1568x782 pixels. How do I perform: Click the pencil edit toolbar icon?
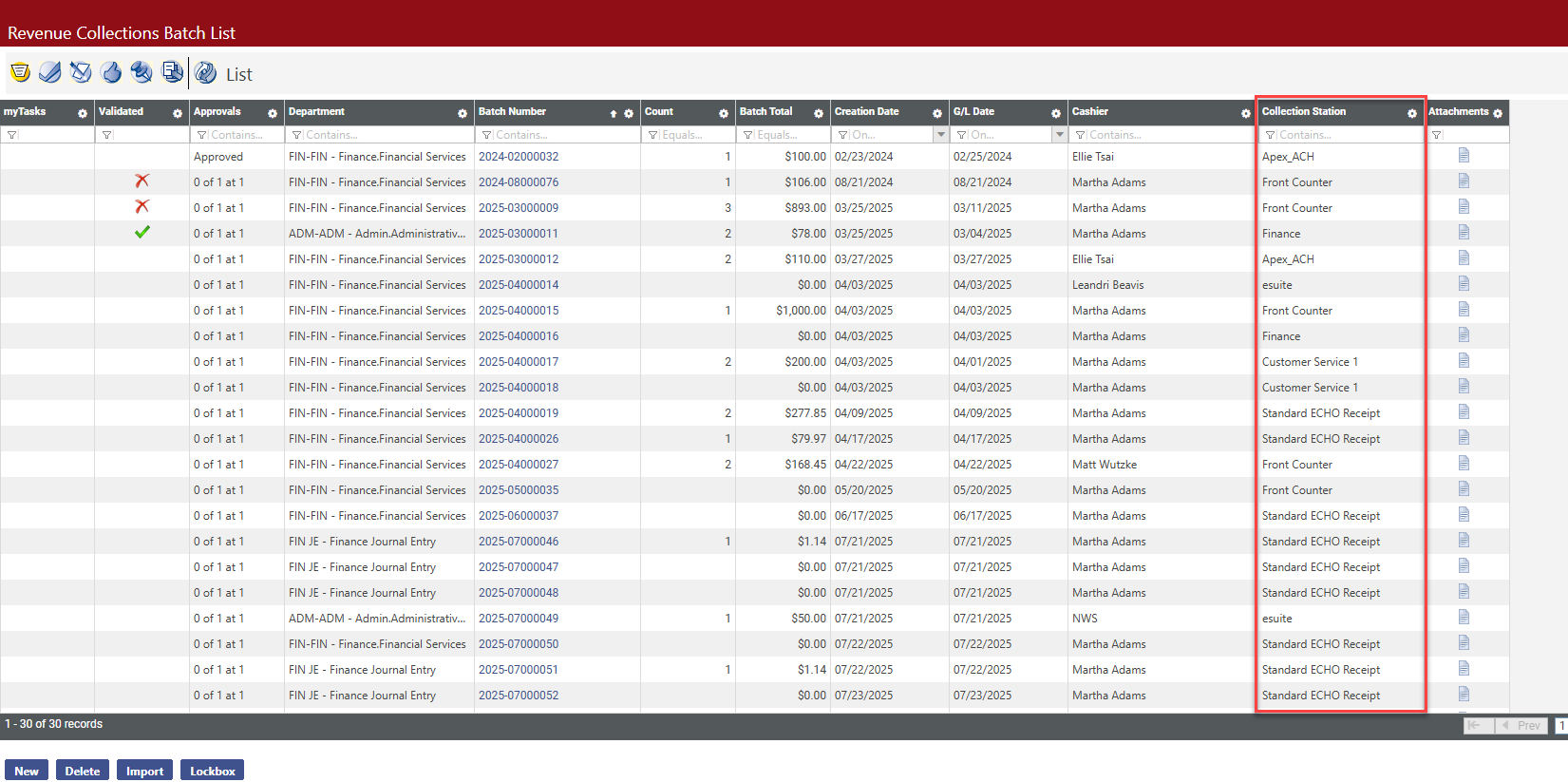81,72
